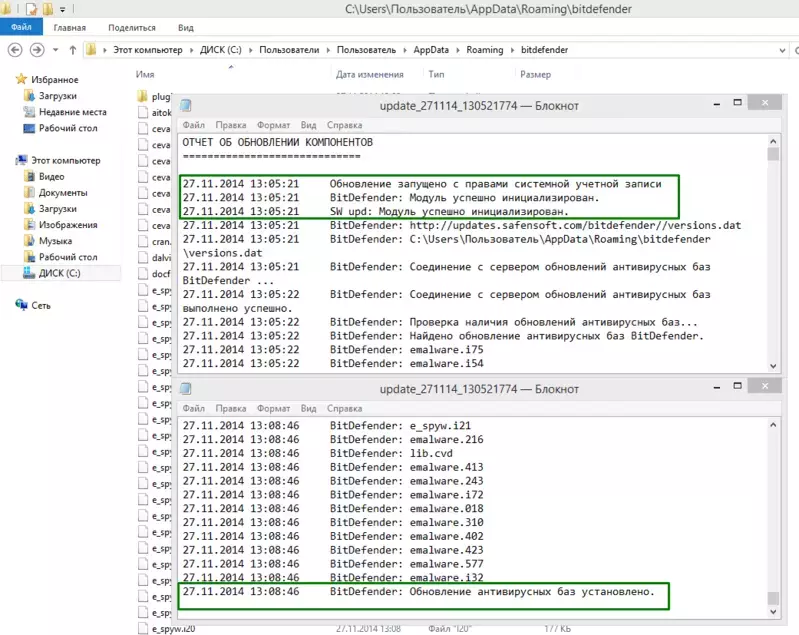Viewport: 799px width, 635px height.
Task: Open Документы folder in sidebar
Action: pyautogui.click(x=63, y=193)
